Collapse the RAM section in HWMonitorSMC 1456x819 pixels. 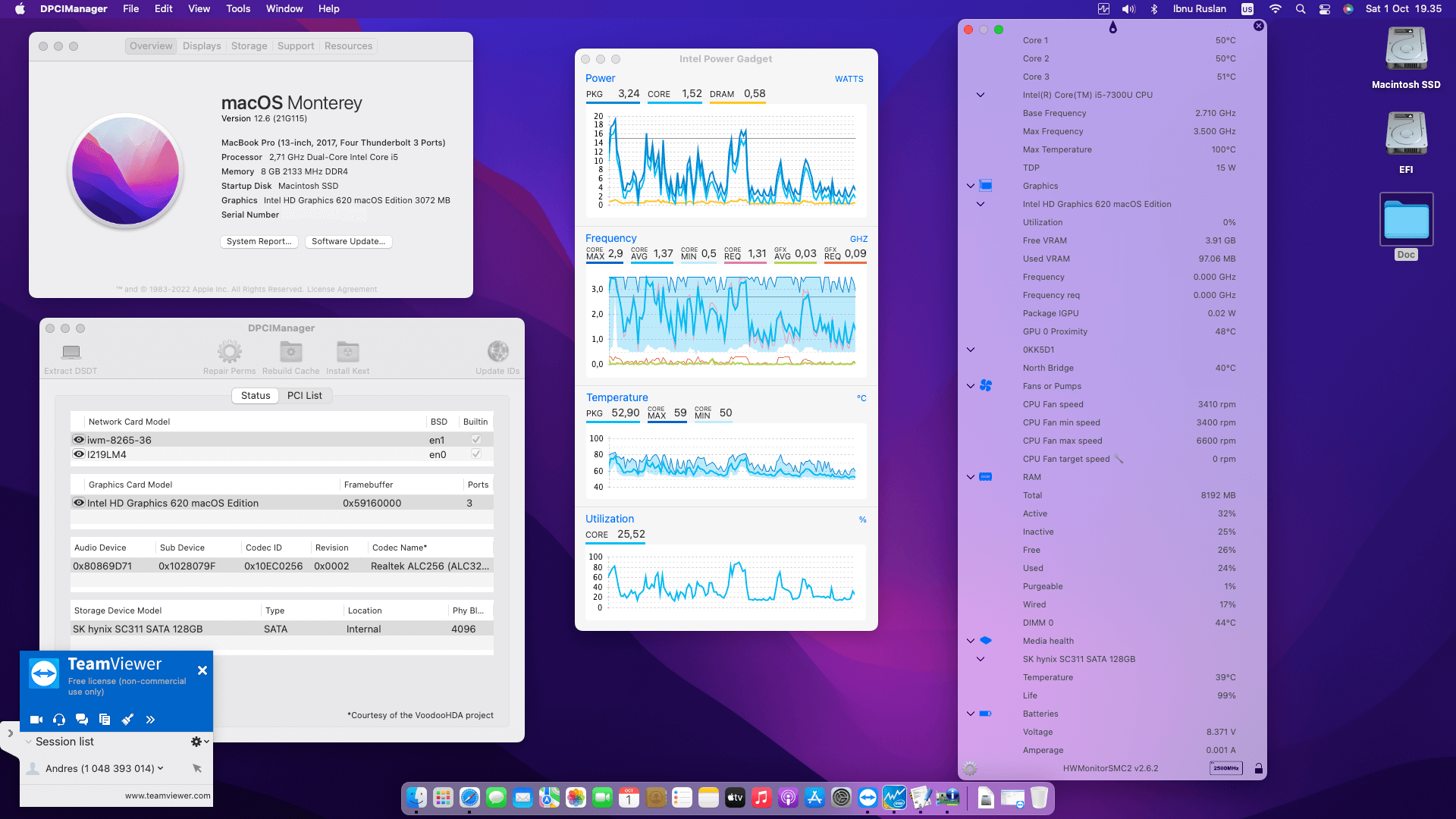[x=971, y=477]
